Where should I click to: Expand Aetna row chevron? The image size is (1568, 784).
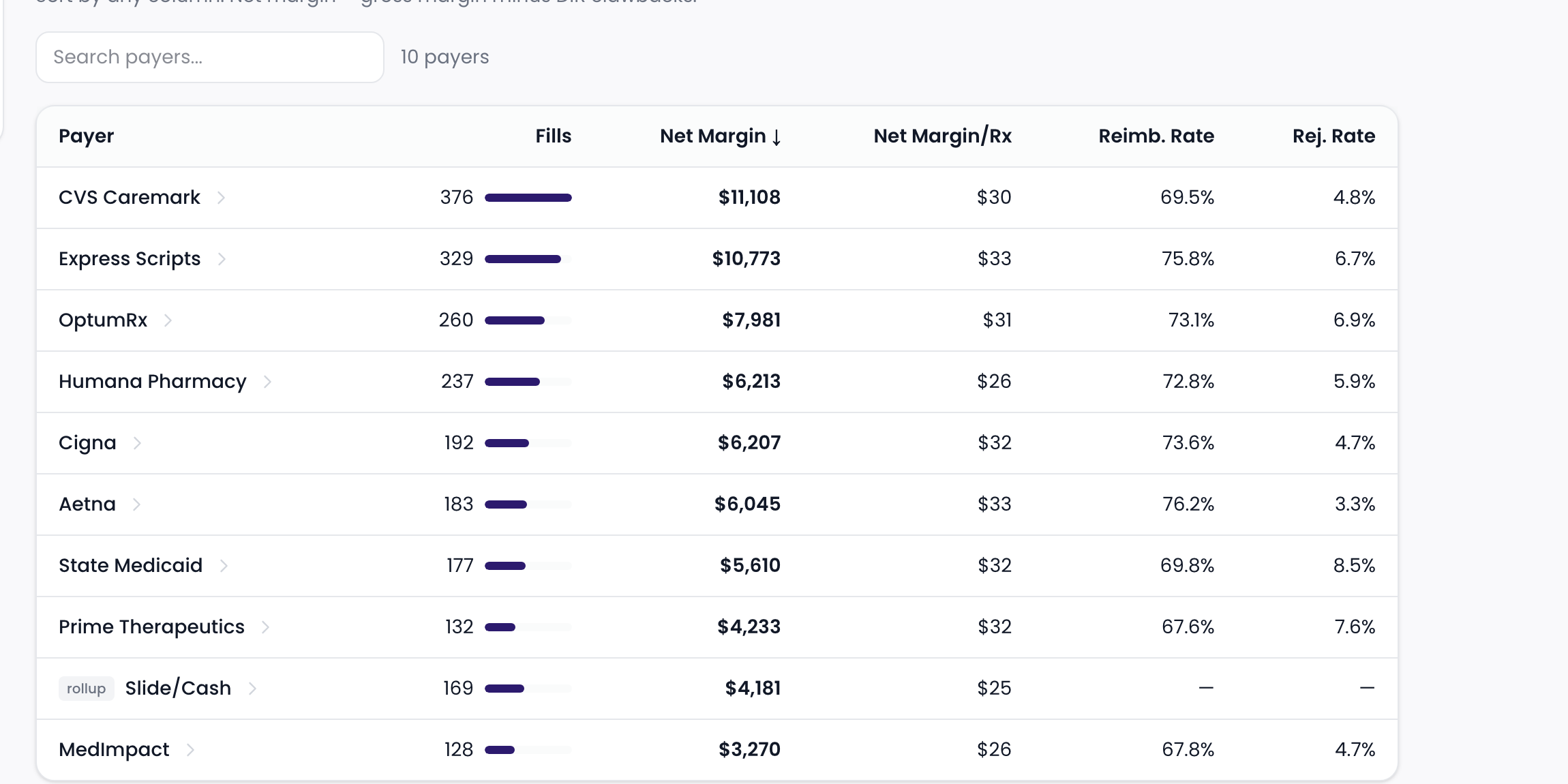[136, 504]
